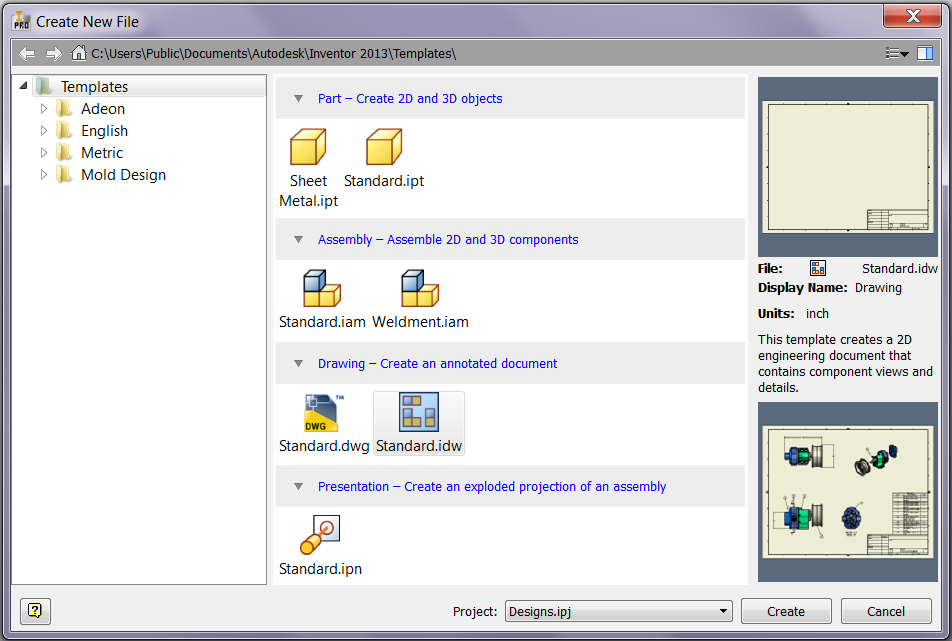Collapse the Templates tree root
The width and height of the screenshot is (952, 641).
tap(23, 86)
